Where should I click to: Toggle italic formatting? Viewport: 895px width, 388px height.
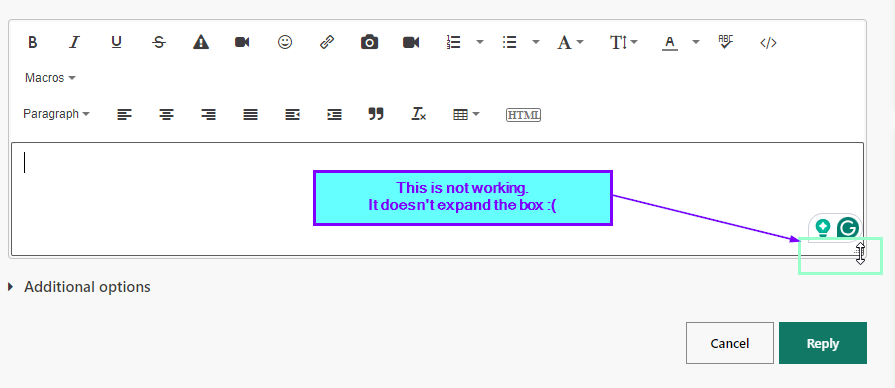pos(74,42)
